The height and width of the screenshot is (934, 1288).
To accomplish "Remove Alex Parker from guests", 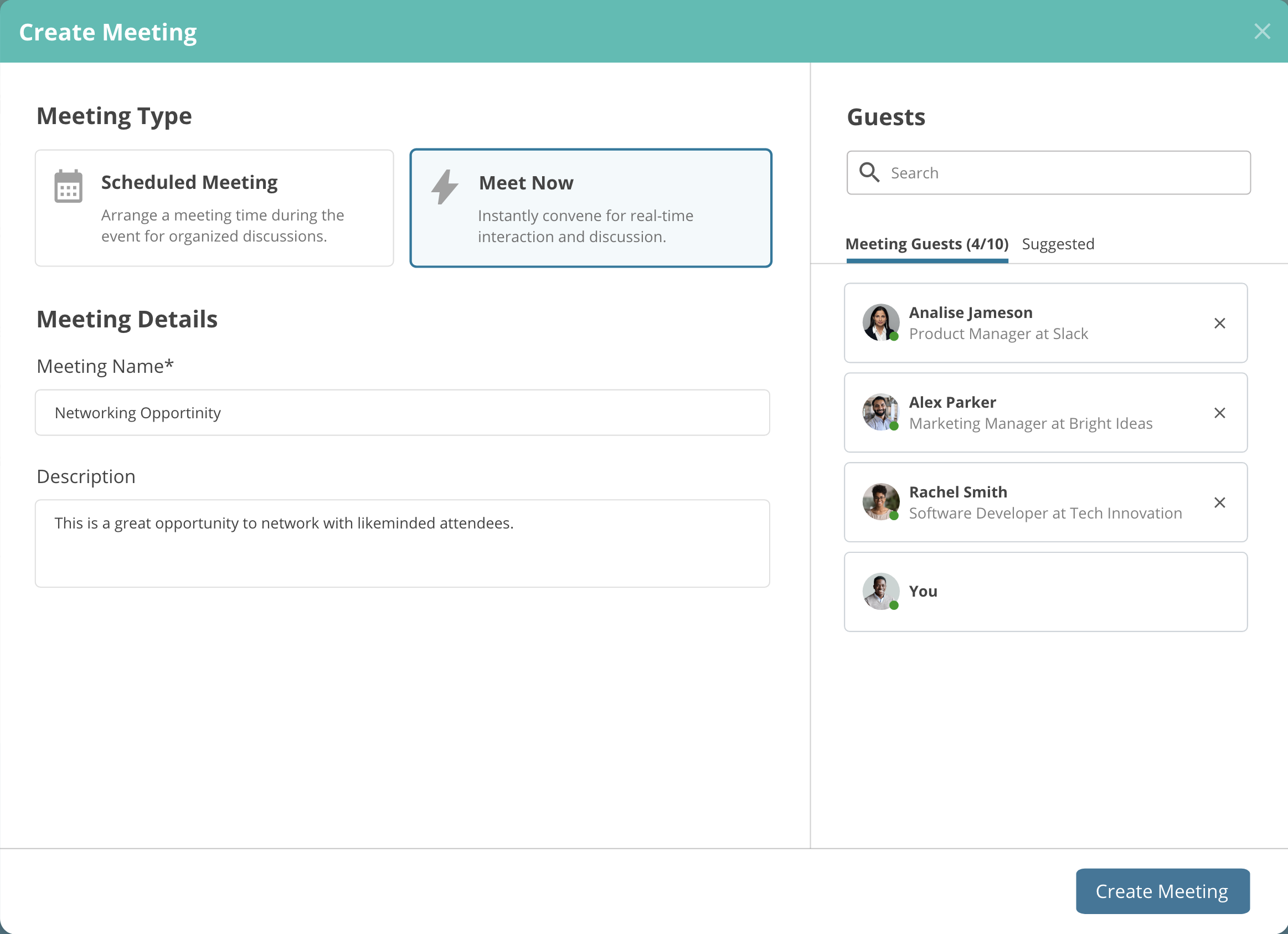I will 1219,413.
